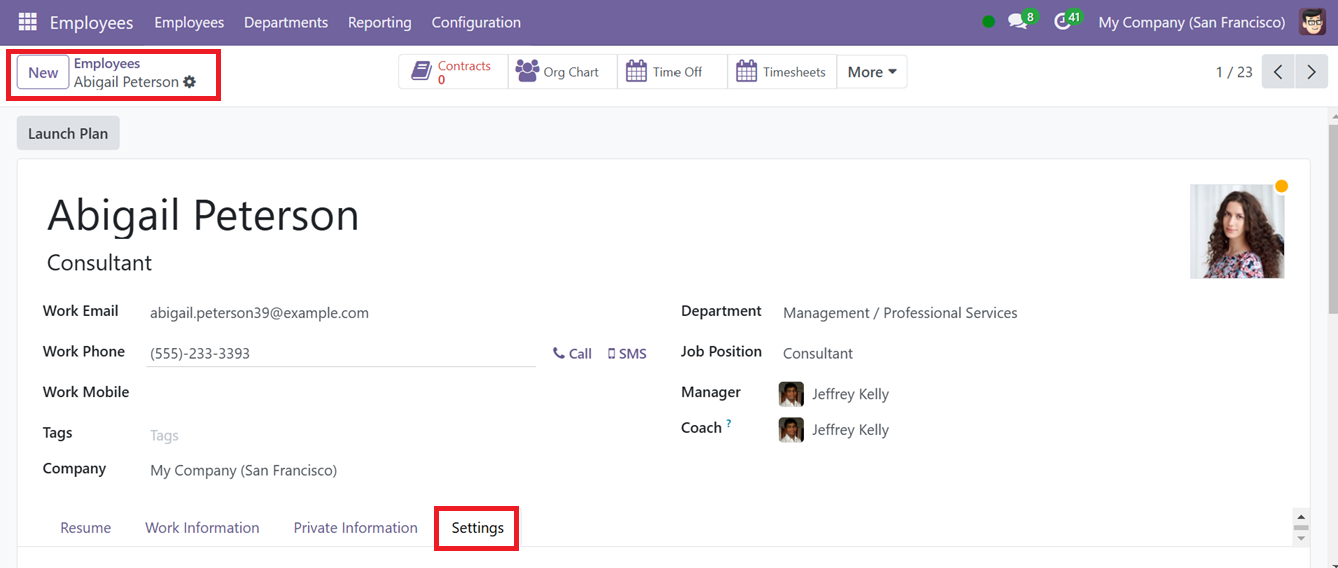
Task: Open the company switcher My Company (San Francisco)
Action: coord(1192,22)
